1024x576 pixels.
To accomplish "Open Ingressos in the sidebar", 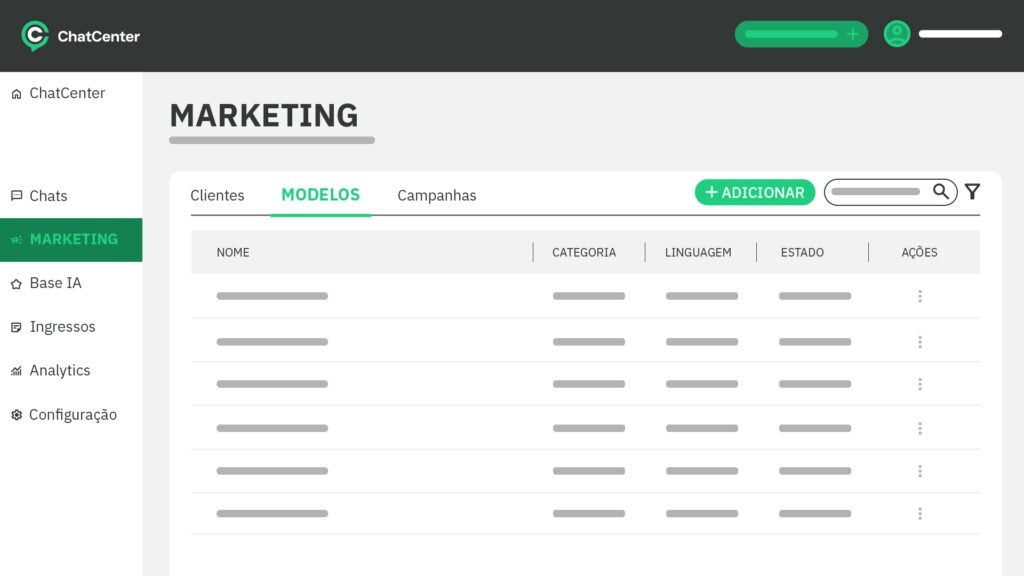I will pyautogui.click(x=62, y=327).
